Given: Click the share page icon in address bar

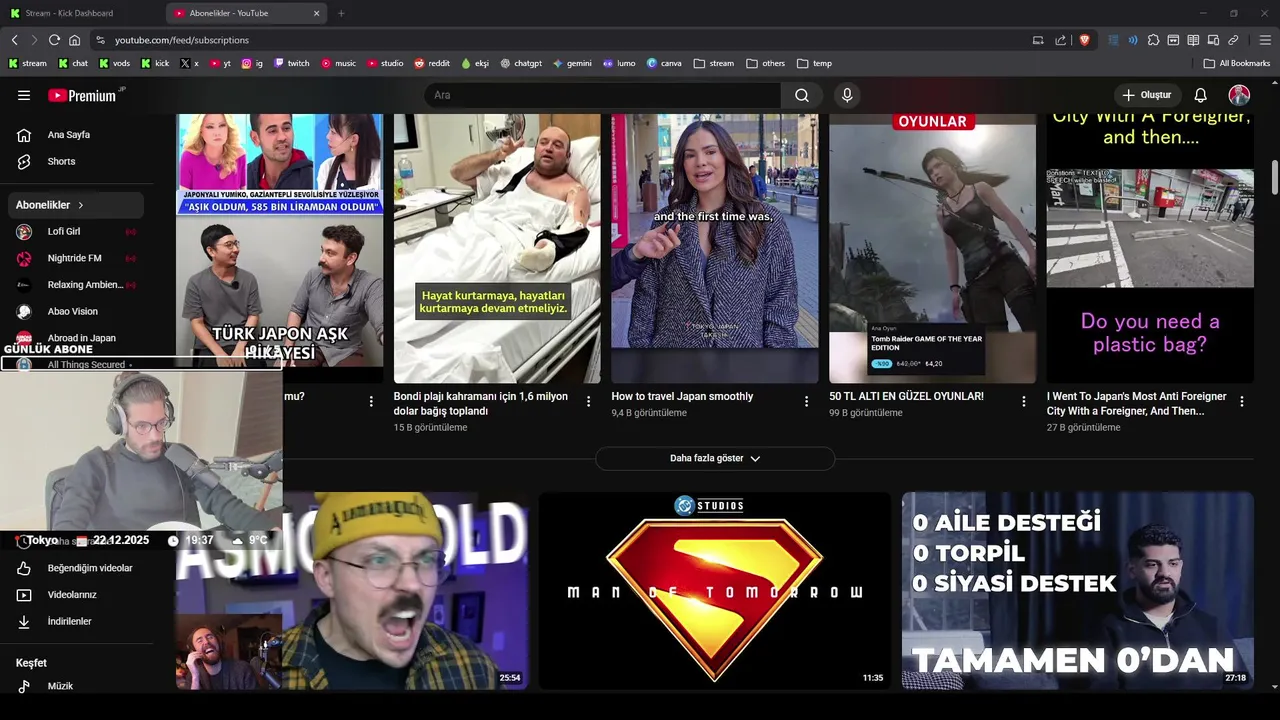Looking at the screenshot, I should pos(1061,40).
